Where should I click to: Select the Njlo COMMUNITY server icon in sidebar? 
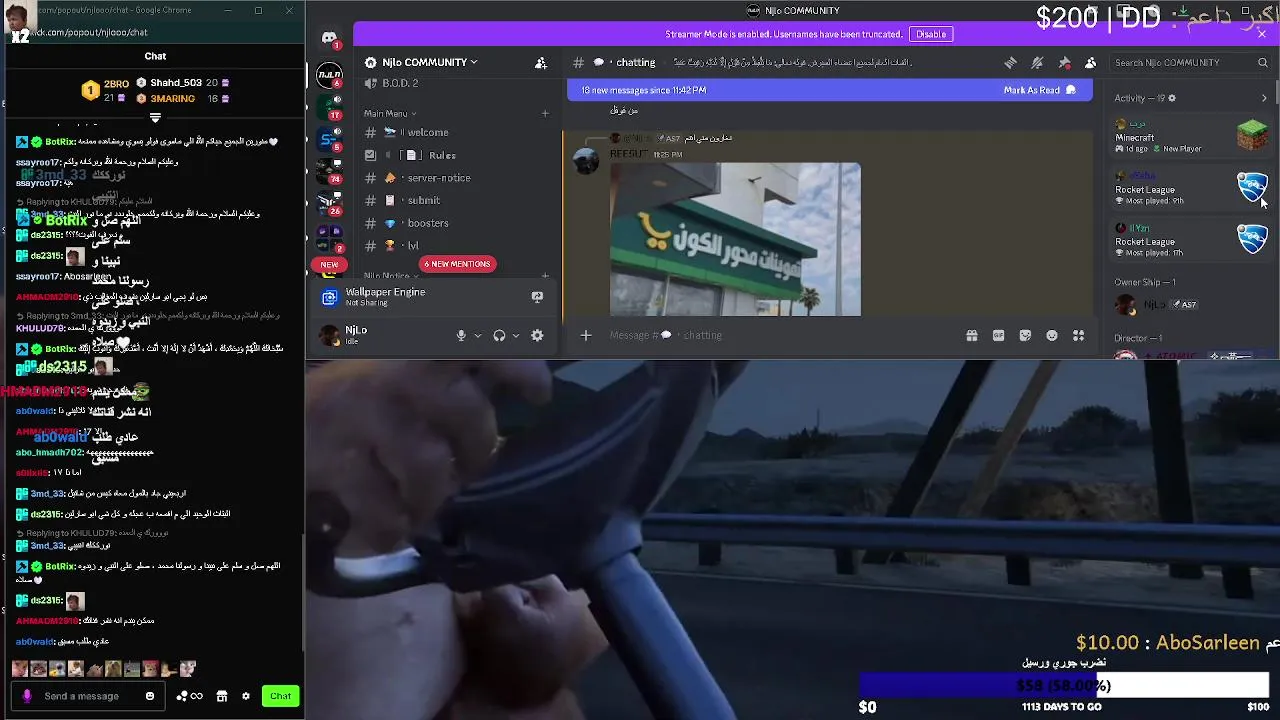(329, 75)
